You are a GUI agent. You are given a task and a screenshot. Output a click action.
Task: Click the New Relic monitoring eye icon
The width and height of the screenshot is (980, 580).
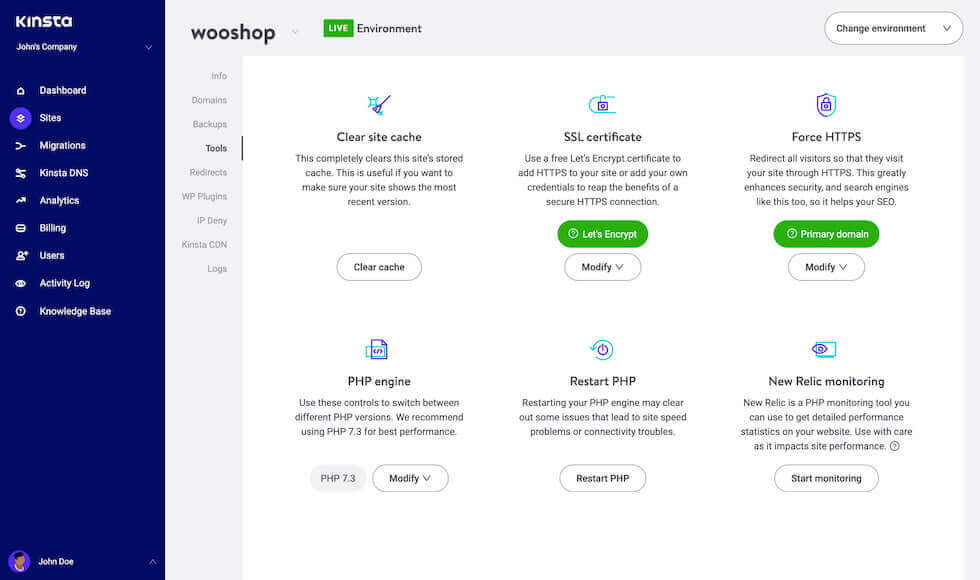click(823, 349)
